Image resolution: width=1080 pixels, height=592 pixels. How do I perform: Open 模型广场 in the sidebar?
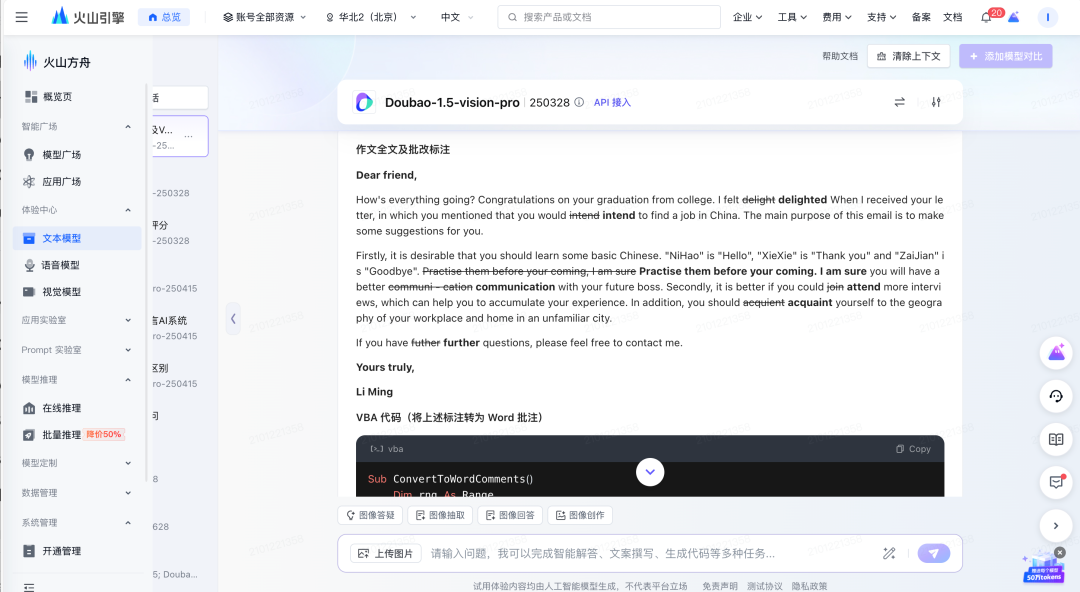(x=77, y=155)
